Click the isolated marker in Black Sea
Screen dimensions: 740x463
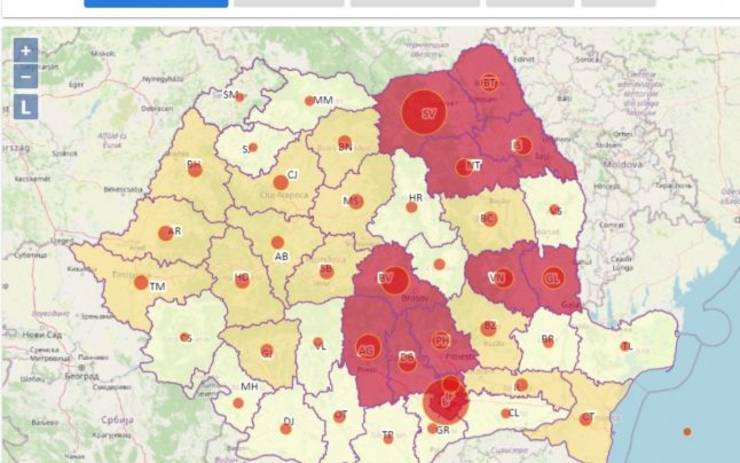(x=687, y=431)
